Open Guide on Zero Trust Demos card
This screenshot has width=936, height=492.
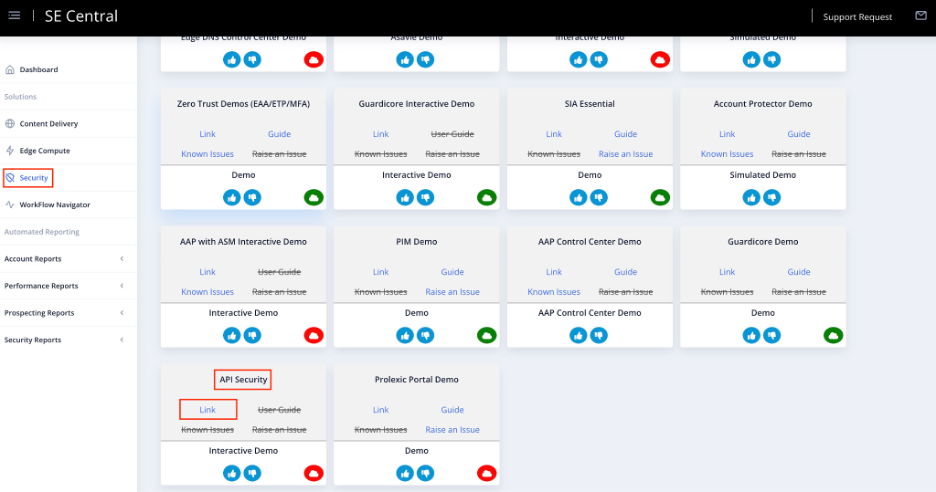279,134
